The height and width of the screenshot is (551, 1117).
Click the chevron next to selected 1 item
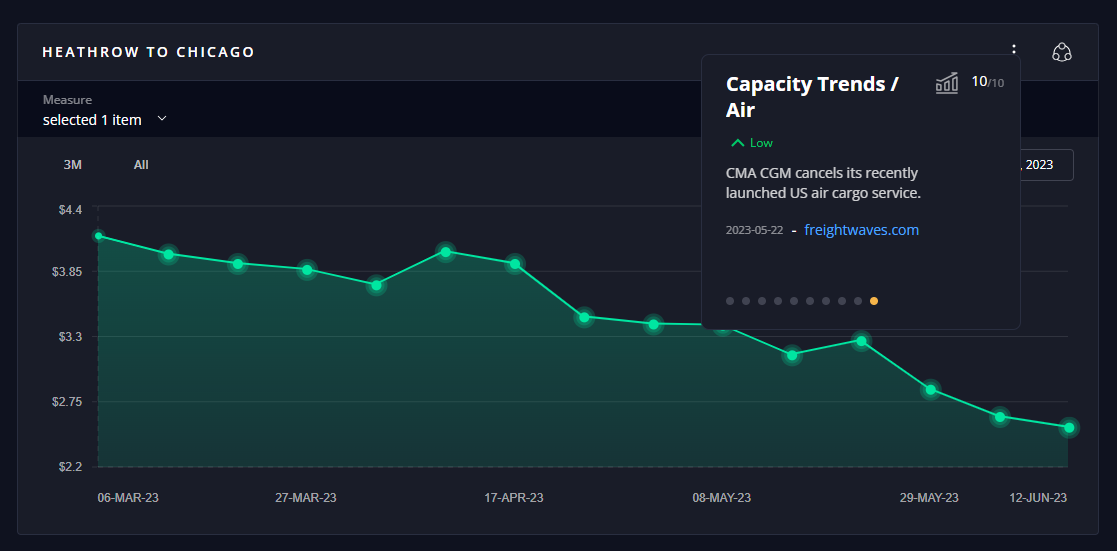click(x=162, y=119)
